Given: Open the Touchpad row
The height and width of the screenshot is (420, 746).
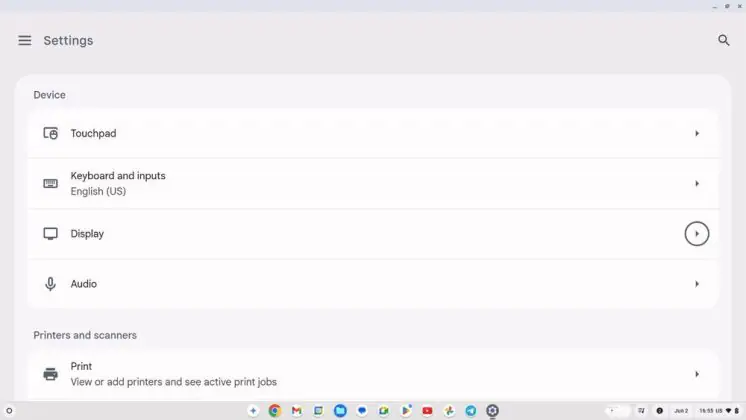Looking at the screenshot, I should [373, 133].
